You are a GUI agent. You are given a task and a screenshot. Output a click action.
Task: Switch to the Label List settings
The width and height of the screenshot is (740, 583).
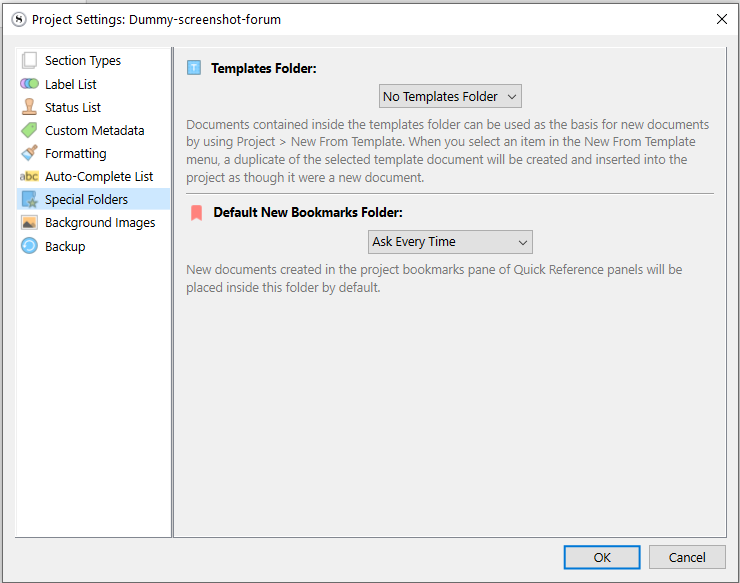tap(71, 84)
